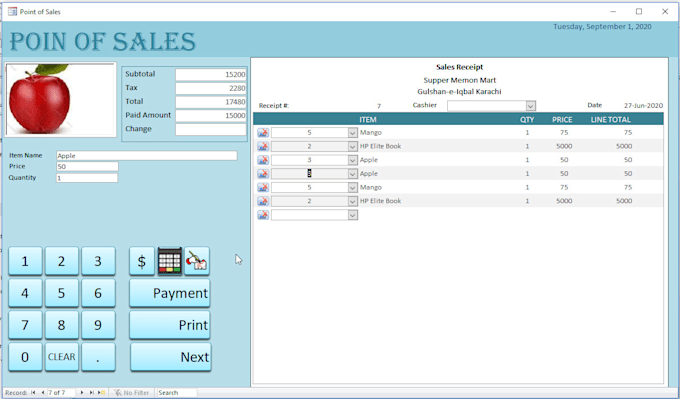
Task: Tap keypad digit 6
Action: 98,293
